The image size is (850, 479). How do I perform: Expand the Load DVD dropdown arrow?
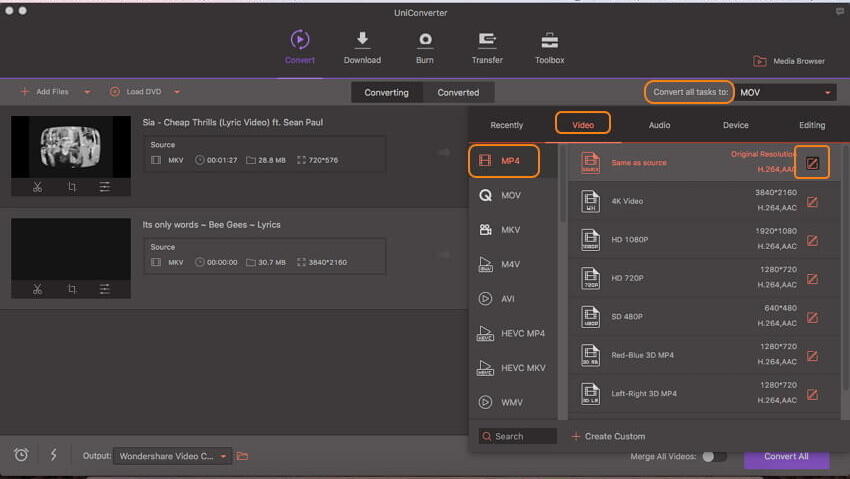pyautogui.click(x=177, y=92)
